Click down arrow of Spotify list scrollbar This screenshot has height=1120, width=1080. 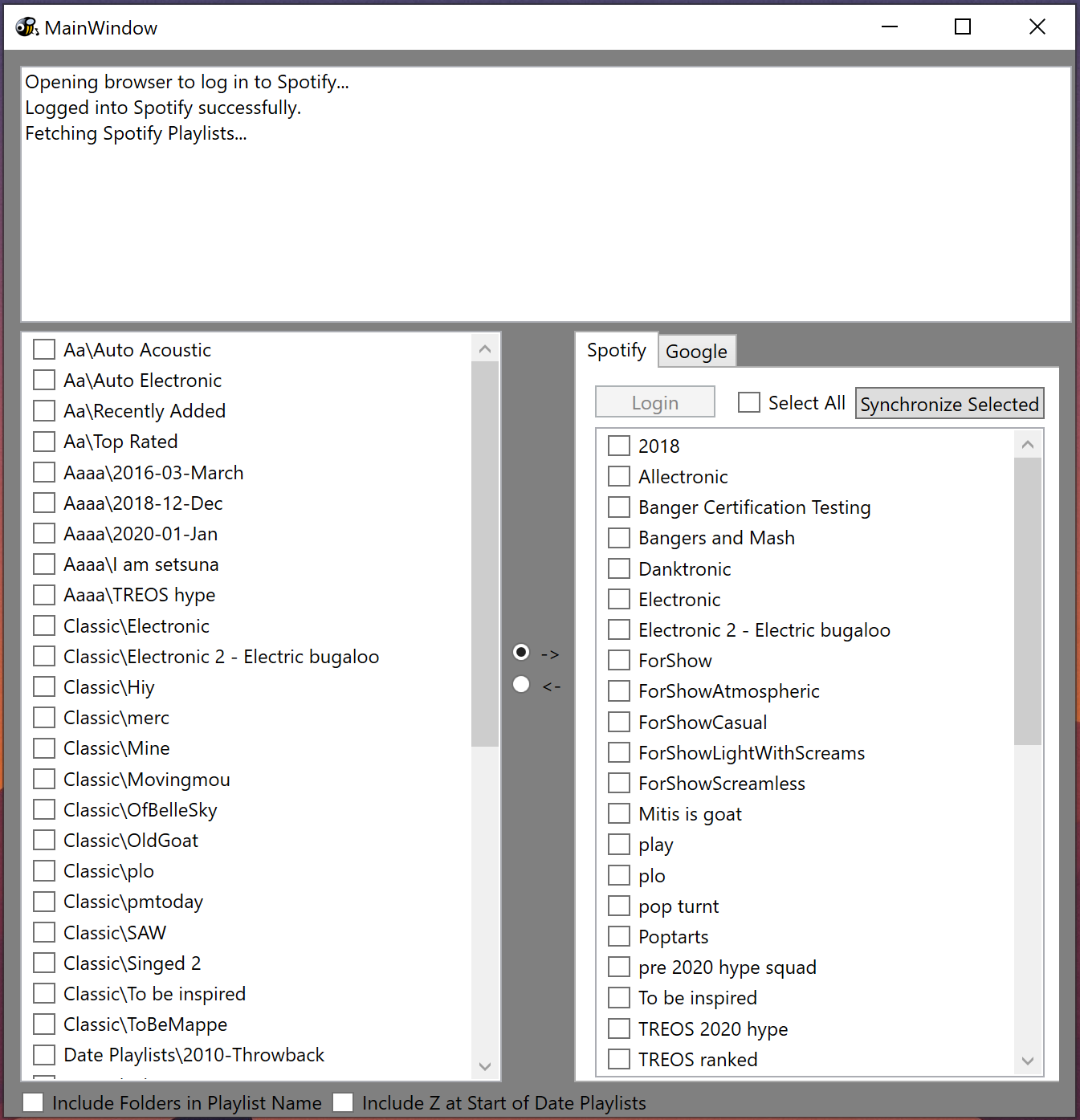pyautogui.click(x=1028, y=1061)
